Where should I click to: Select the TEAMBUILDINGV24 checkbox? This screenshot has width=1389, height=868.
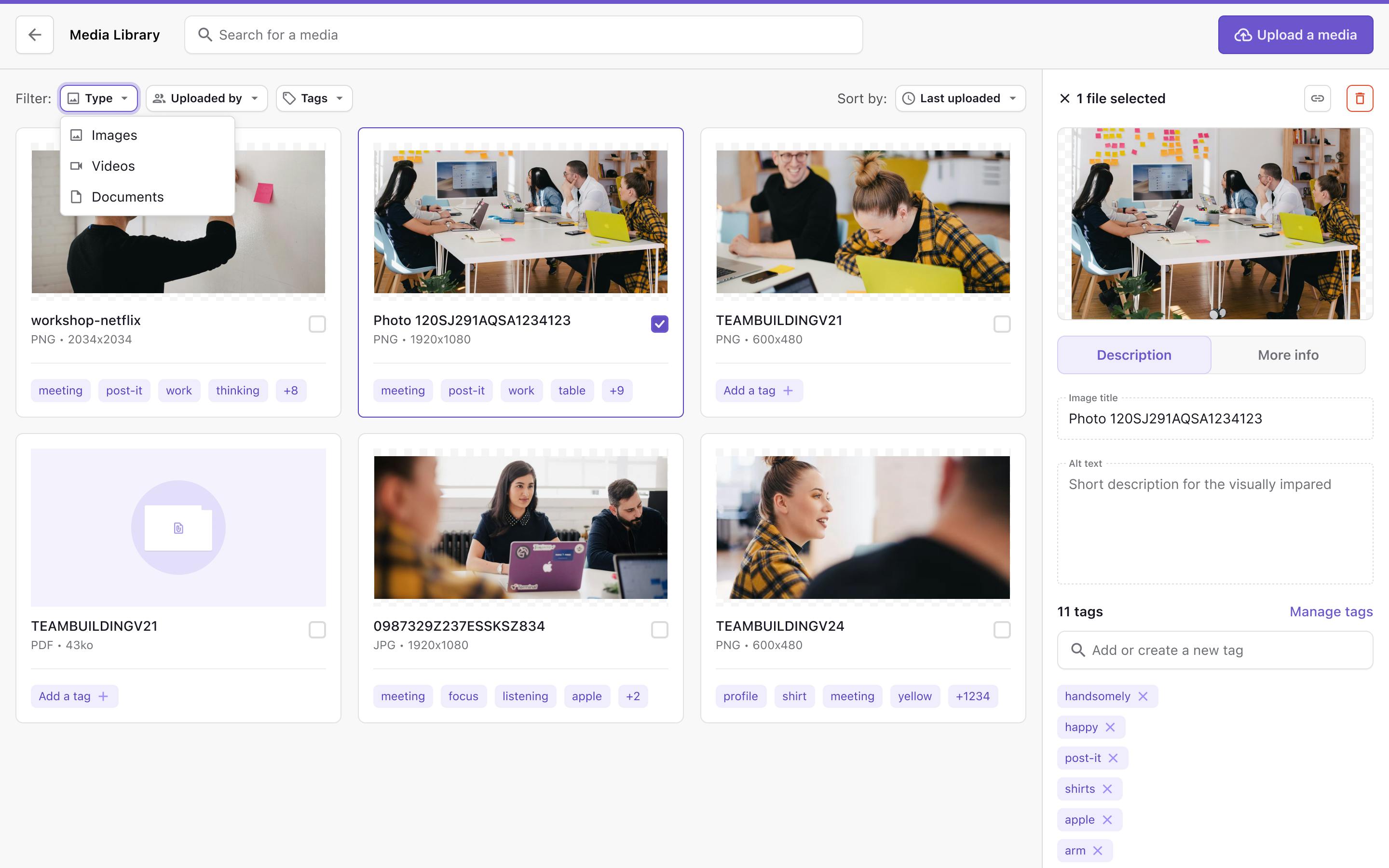pos(1002,630)
